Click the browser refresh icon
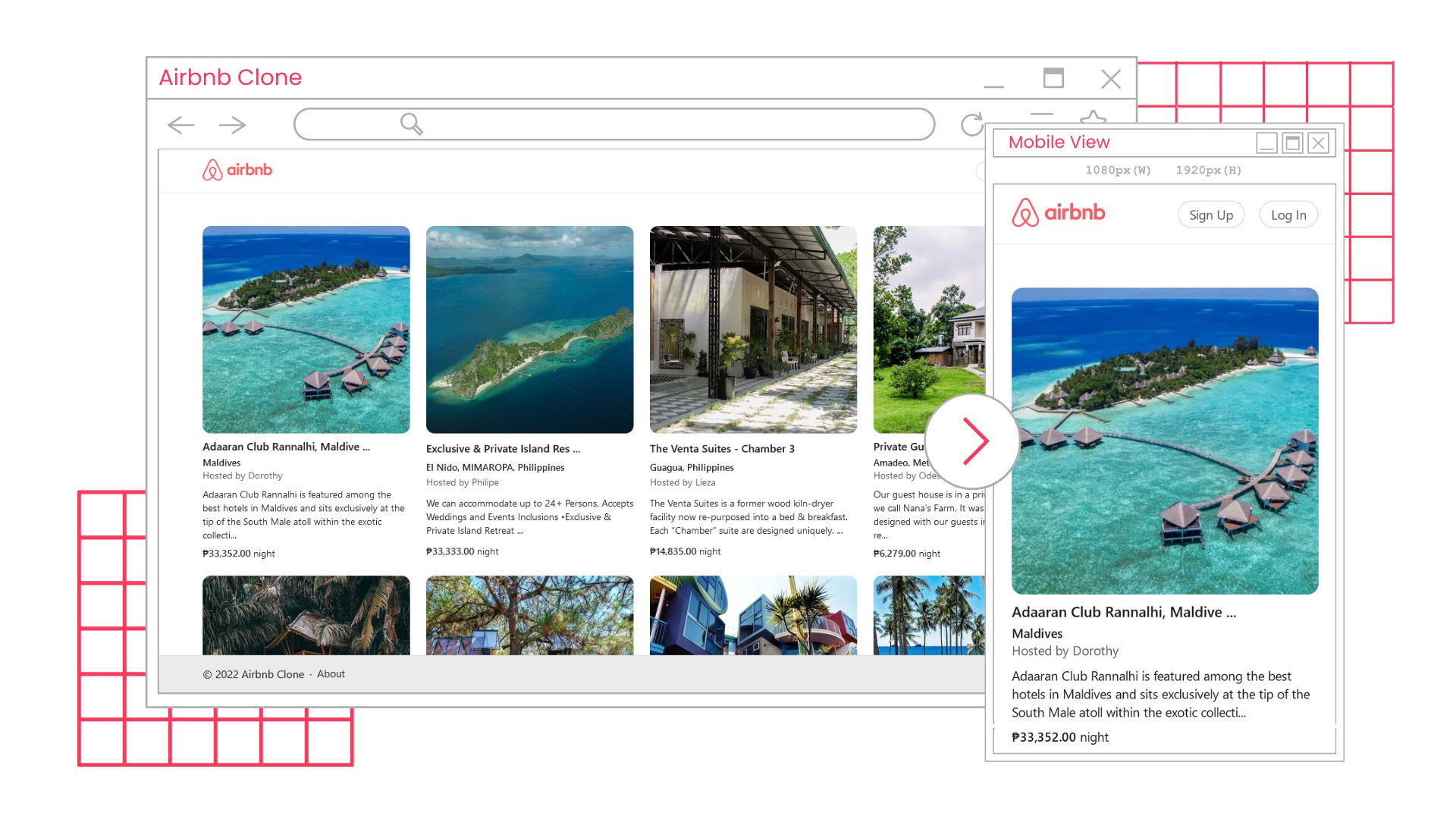This screenshot has width=1456, height=819. [971, 124]
